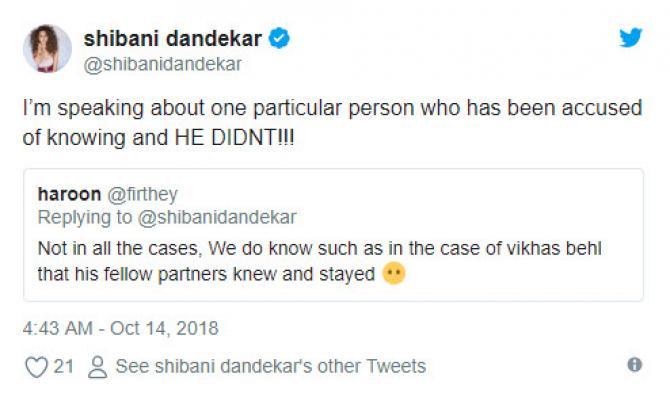Click the 21 likes count
This screenshot has height=393, width=670.
pyautogui.click(x=64, y=367)
